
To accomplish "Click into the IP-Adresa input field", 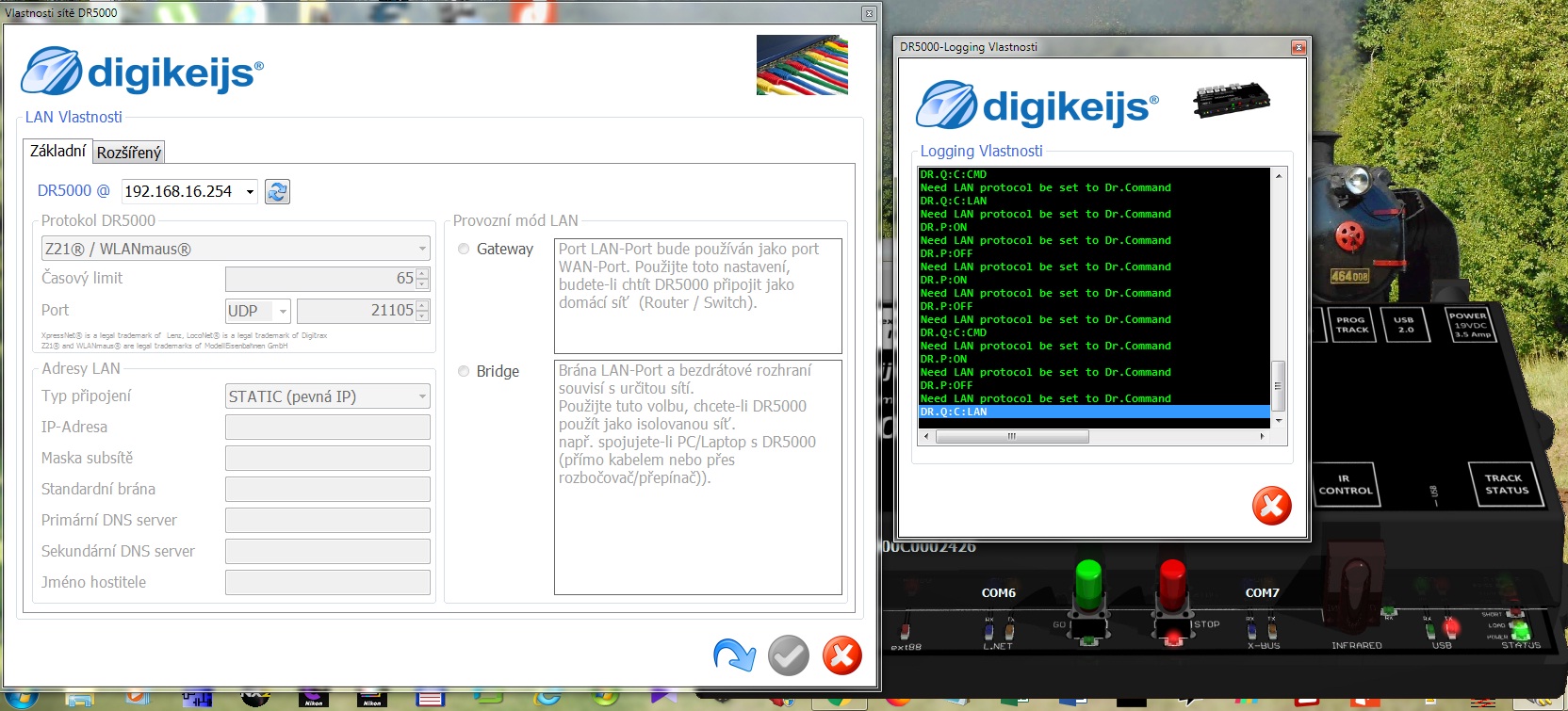I will (x=327, y=428).
